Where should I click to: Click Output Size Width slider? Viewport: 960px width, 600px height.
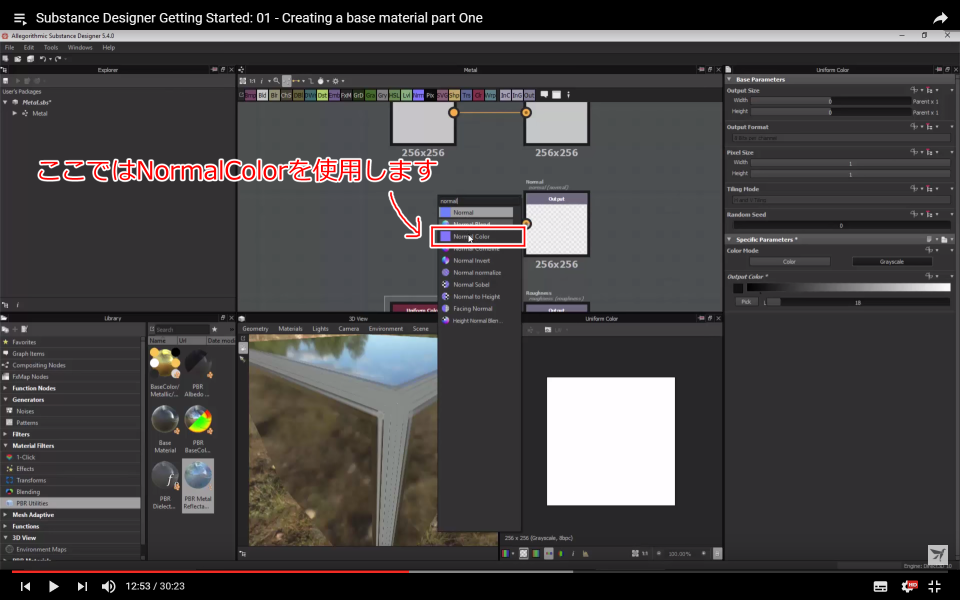pyautogui.click(x=831, y=101)
